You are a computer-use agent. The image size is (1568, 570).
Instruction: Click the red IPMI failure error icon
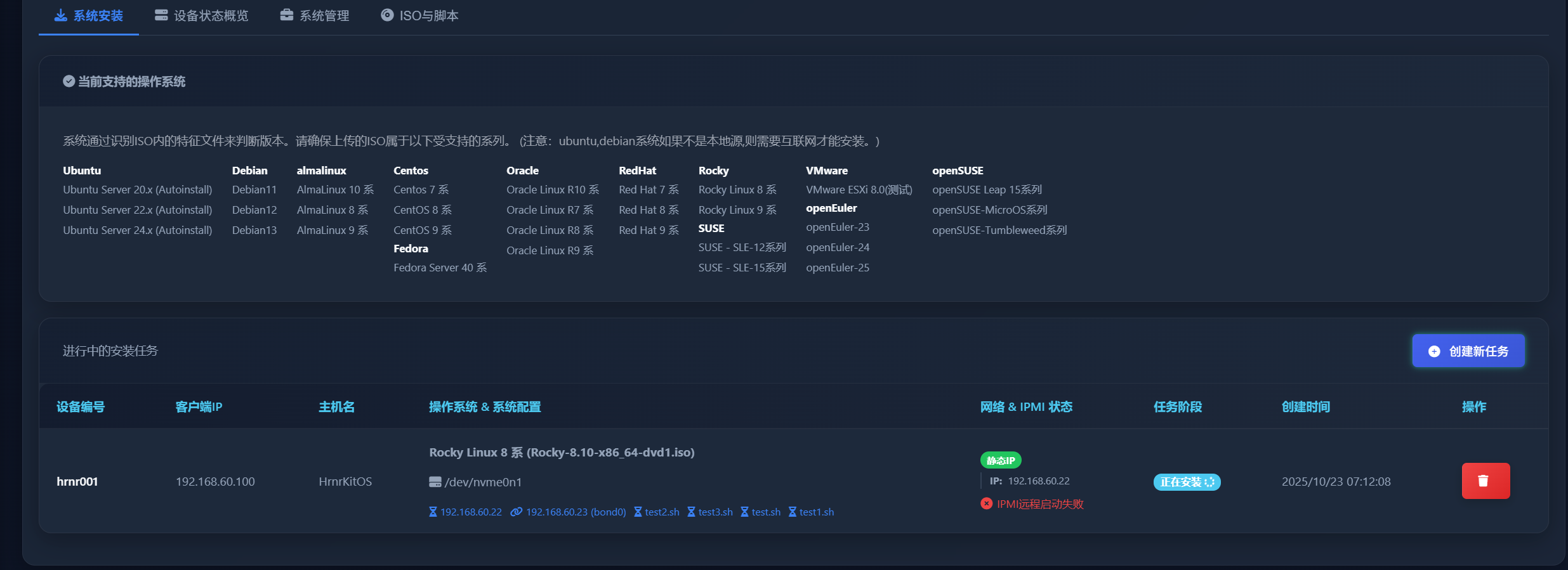(x=986, y=504)
